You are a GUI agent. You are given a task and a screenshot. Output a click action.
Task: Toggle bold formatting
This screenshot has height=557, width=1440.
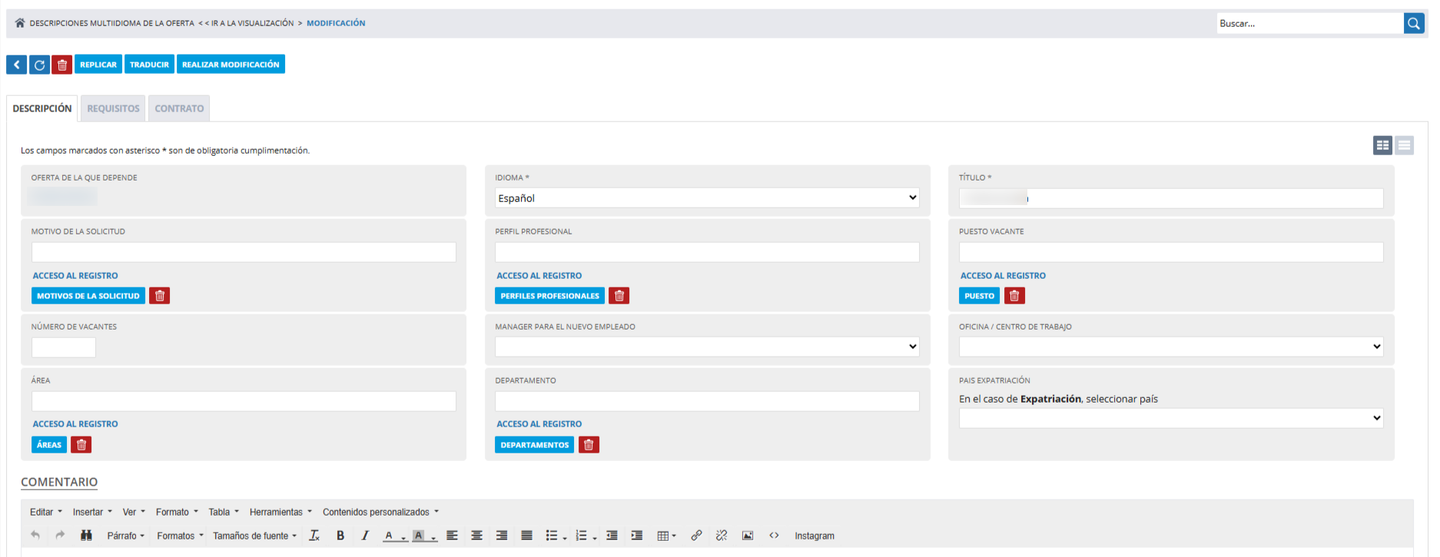340,536
